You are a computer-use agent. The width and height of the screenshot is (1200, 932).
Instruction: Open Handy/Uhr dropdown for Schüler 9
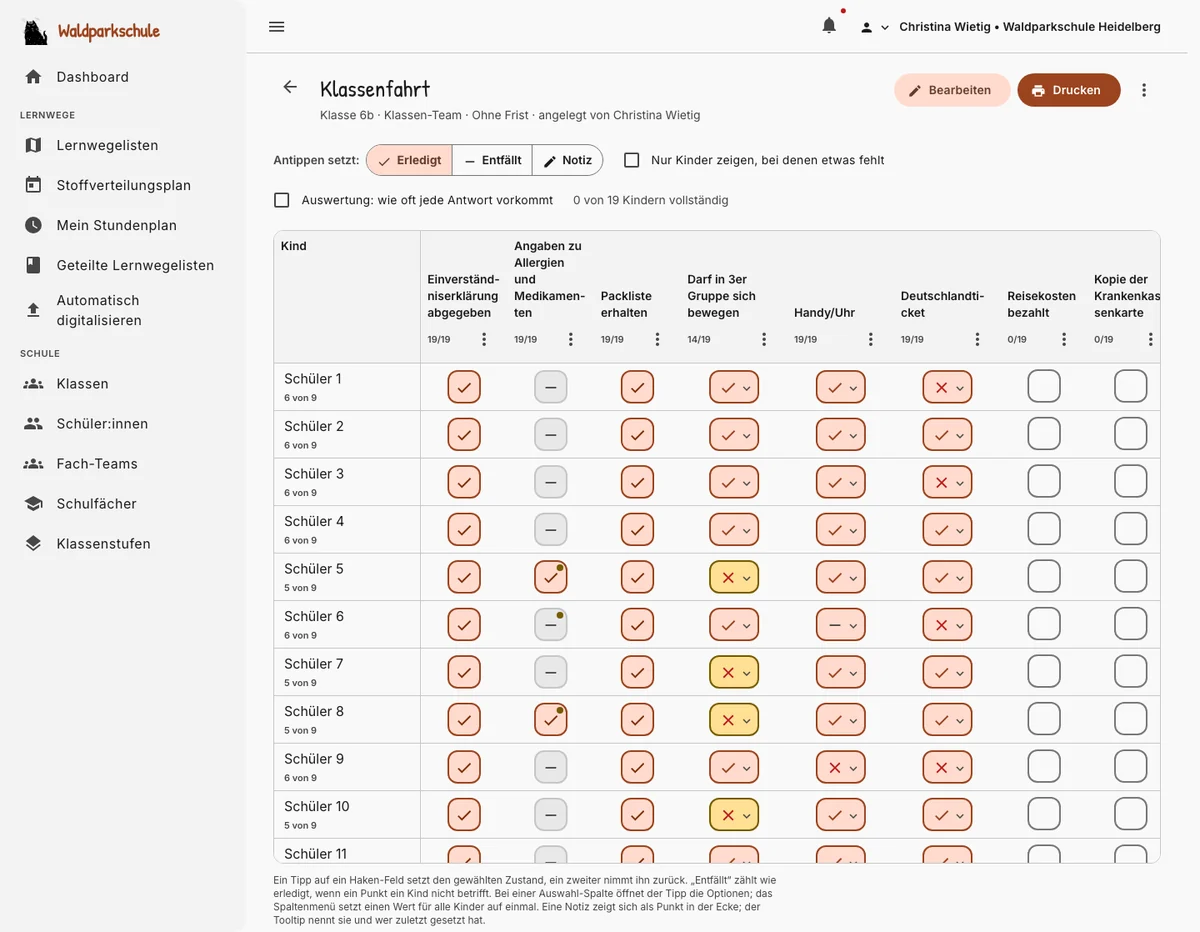click(841, 767)
